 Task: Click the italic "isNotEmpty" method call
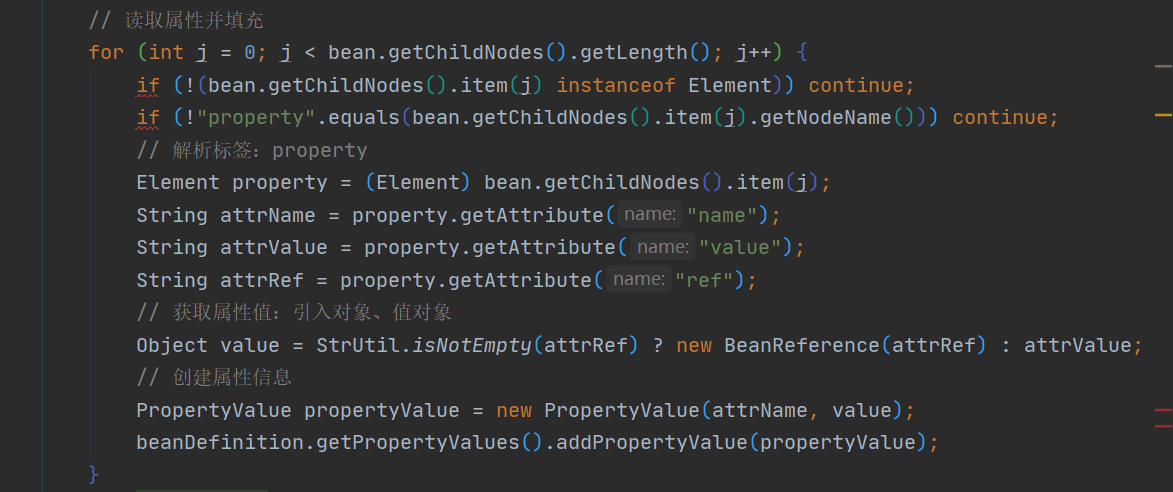[472, 345]
